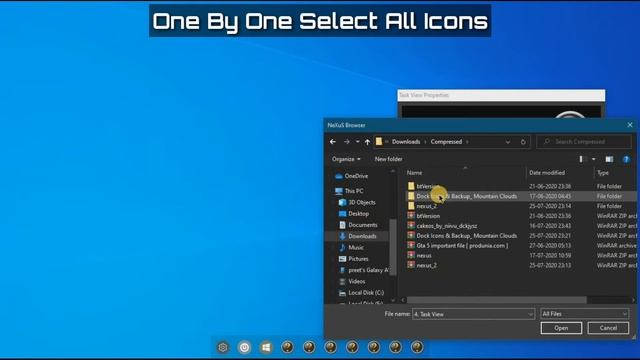
Task: Open the view options dropdown arrow
Action: click(594, 159)
